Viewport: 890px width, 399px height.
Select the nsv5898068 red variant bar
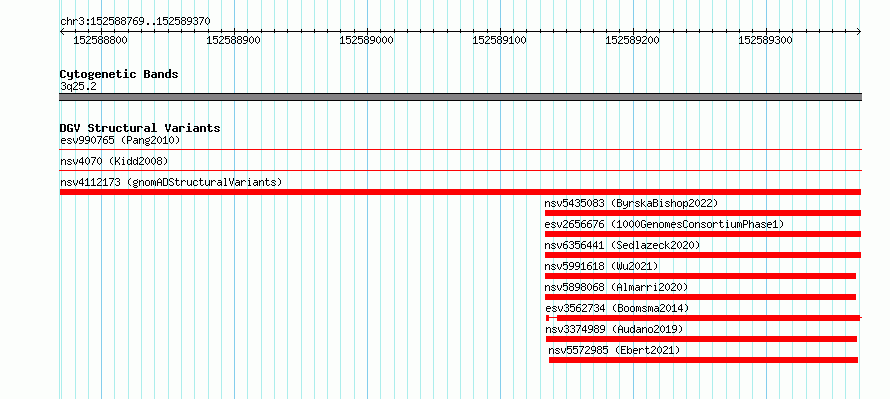tap(700, 297)
